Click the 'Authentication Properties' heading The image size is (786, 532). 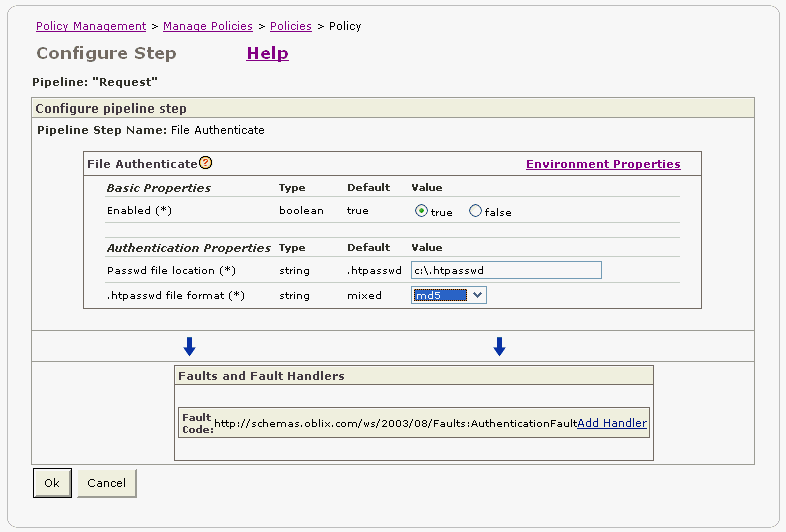188,248
